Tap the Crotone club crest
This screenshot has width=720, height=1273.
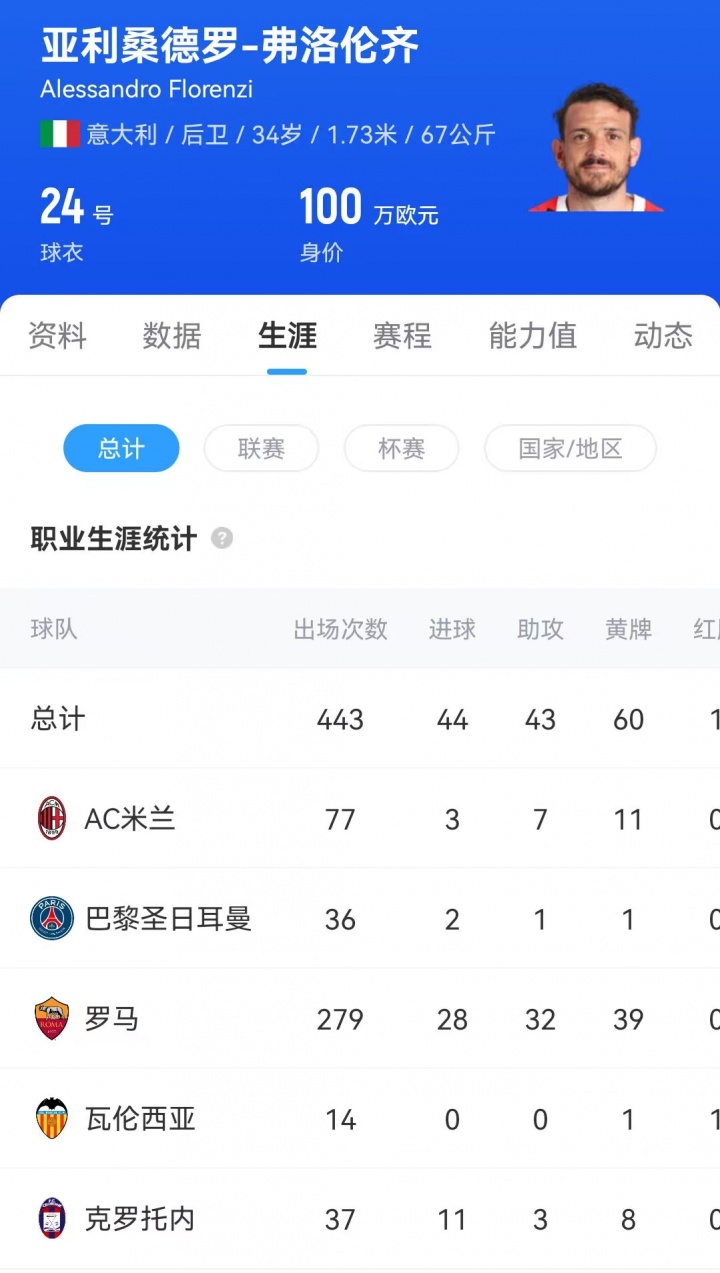pyautogui.click(x=52, y=1219)
